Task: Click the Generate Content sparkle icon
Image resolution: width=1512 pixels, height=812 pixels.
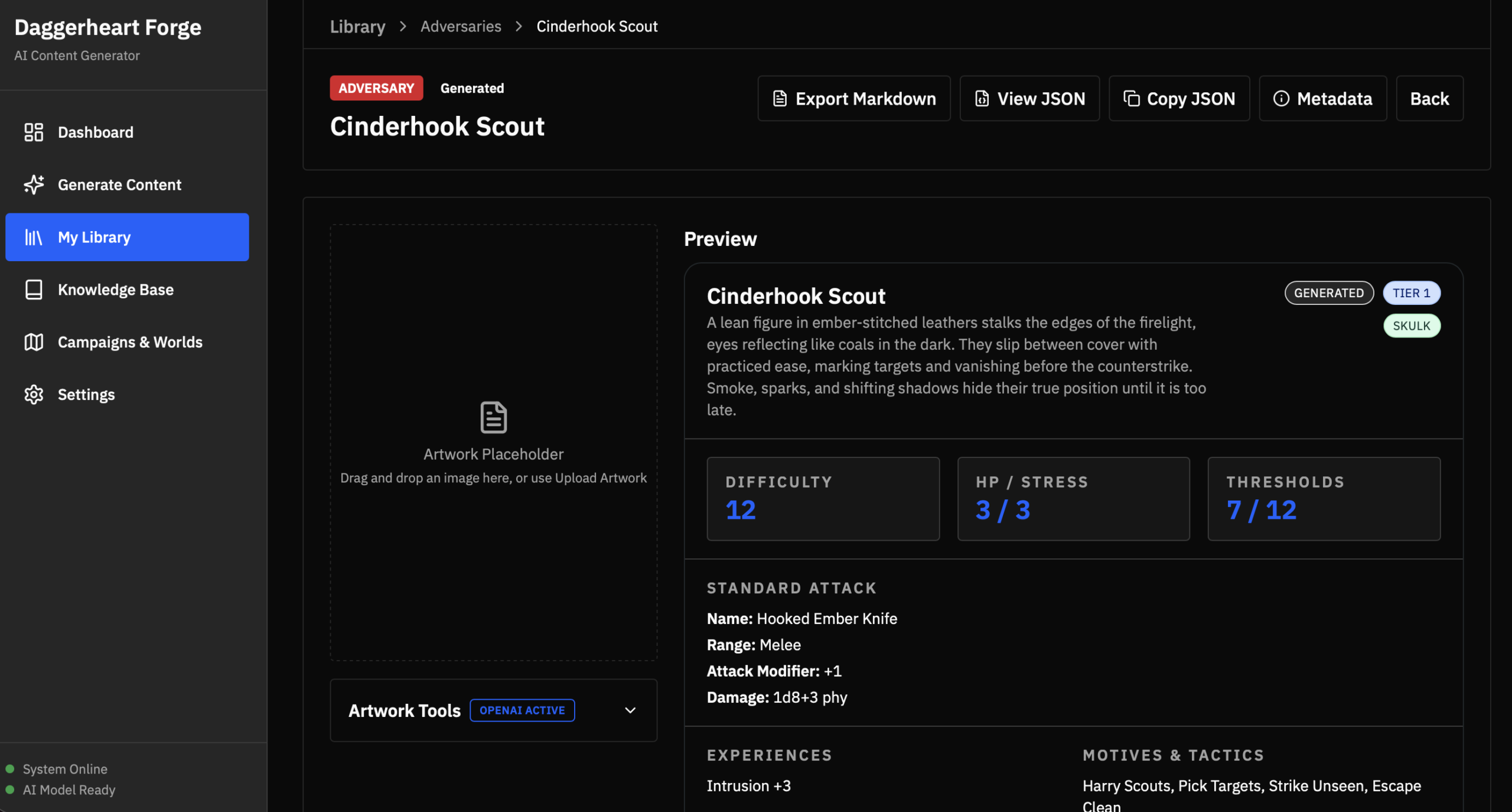Action: [x=34, y=184]
